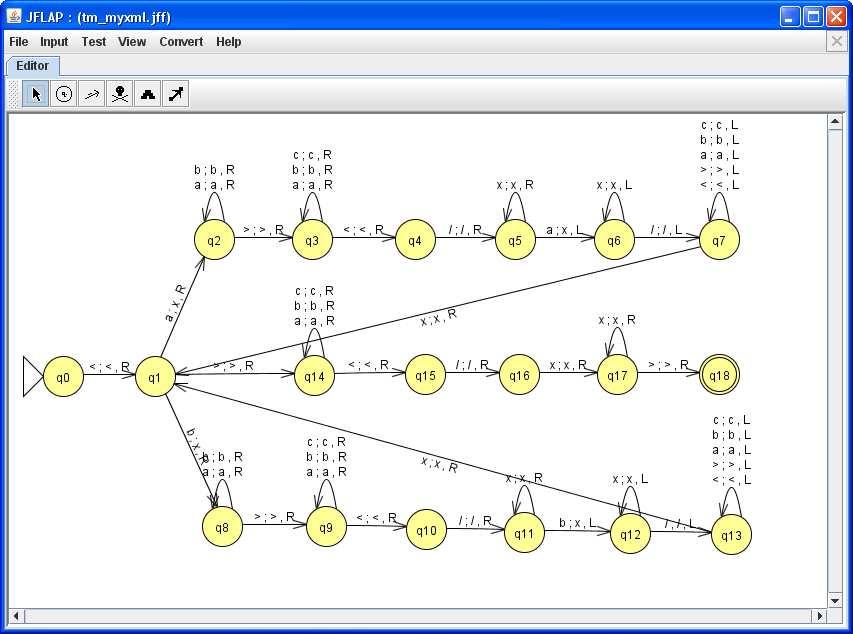Open the Convert menu

(x=181, y=42)
